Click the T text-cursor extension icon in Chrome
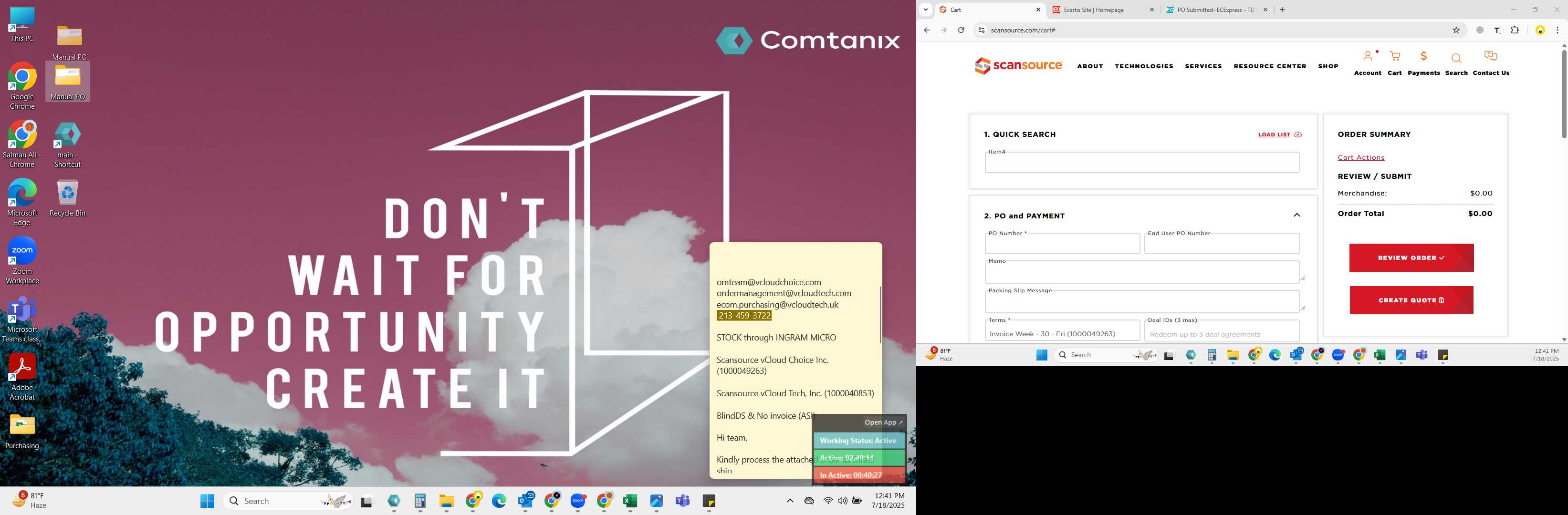The width and height of the screenshot is (1568, 515). pos(1497,30)
